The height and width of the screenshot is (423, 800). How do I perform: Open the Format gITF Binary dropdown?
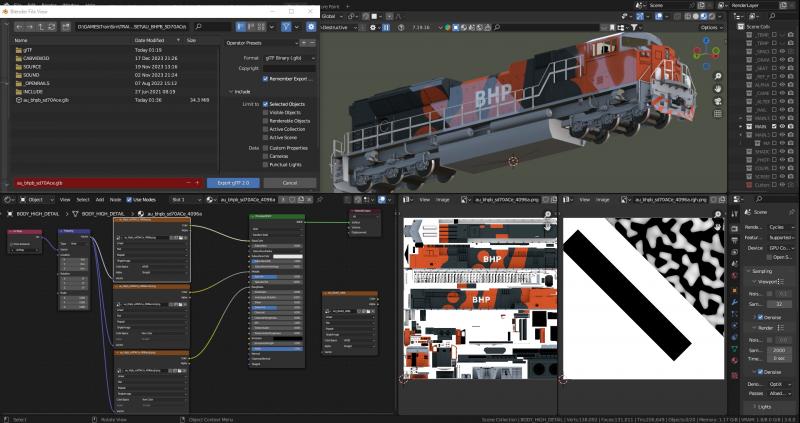(x=289, y=58)
